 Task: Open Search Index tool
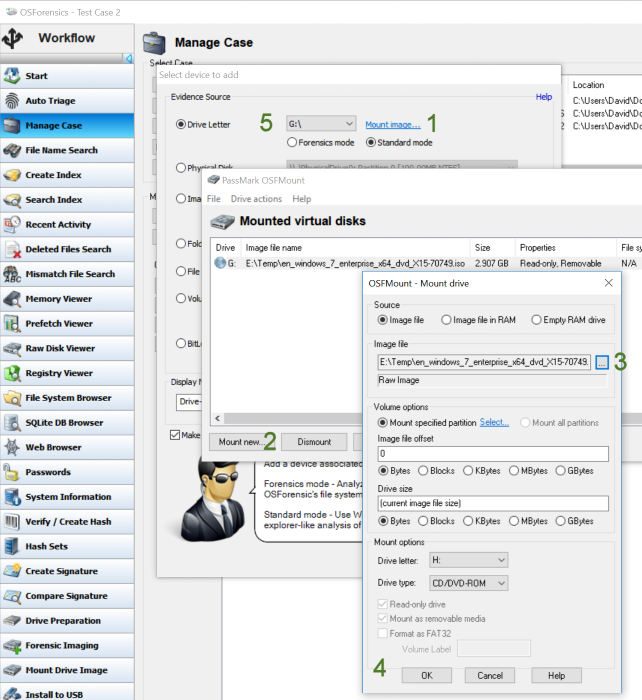(67, 200)
